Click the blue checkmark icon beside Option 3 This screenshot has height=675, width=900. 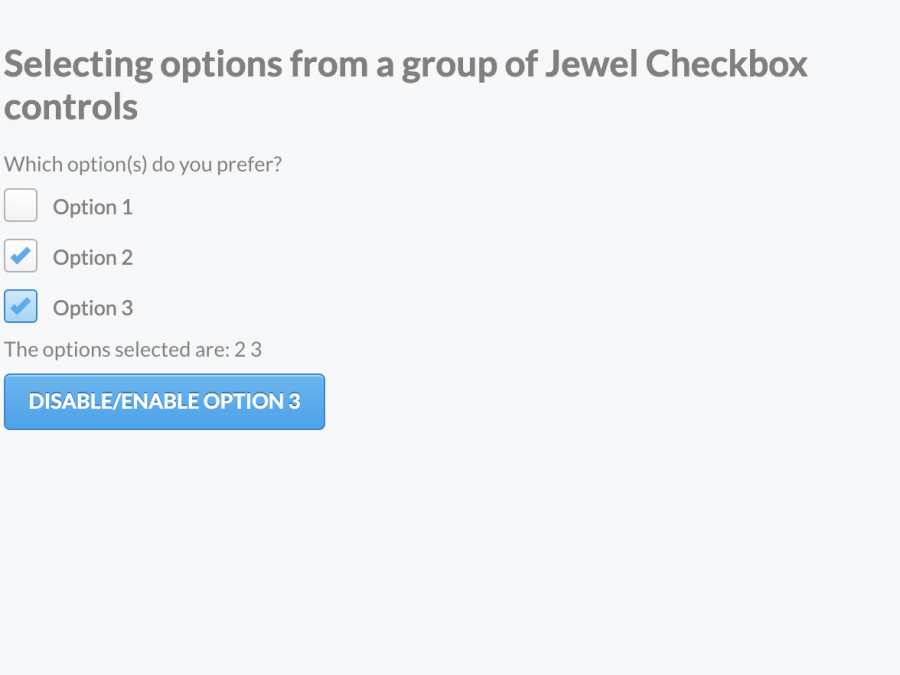21,306
